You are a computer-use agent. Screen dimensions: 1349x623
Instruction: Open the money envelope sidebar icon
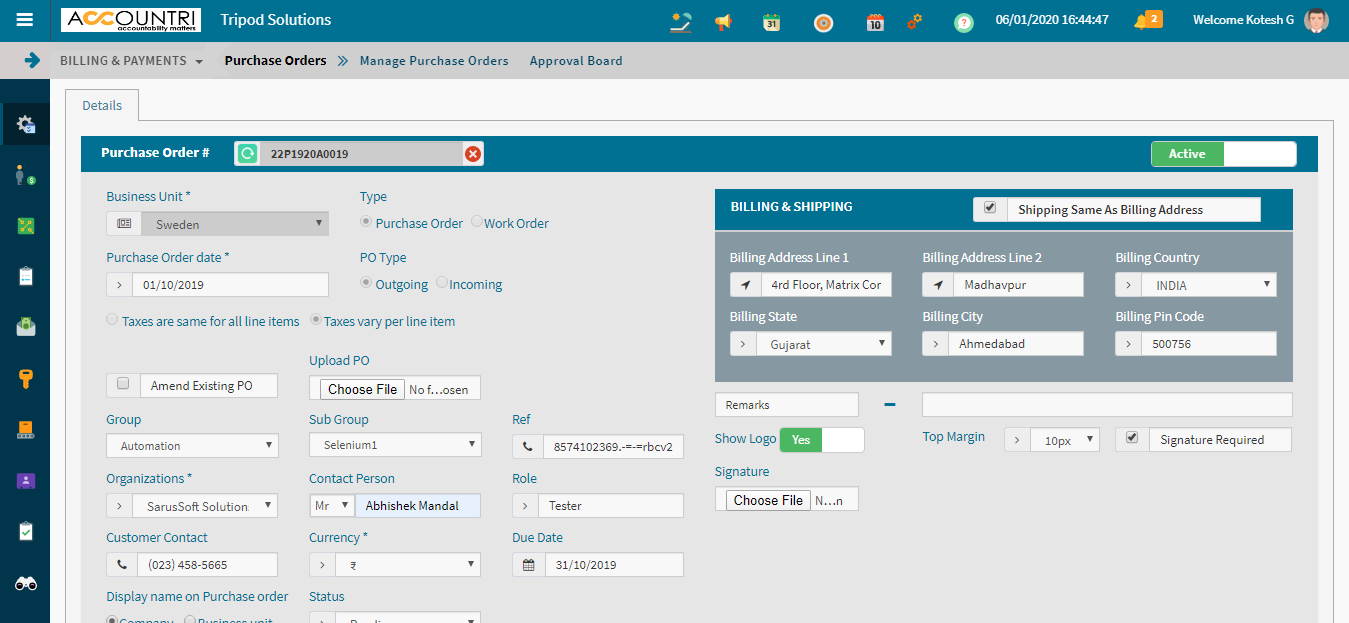tap(26, 326)
